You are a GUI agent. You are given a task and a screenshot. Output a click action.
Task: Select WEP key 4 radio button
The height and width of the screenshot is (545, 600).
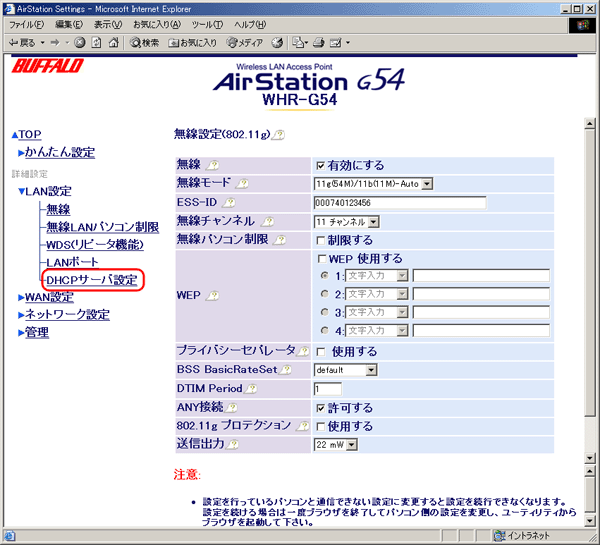[325, 330]
